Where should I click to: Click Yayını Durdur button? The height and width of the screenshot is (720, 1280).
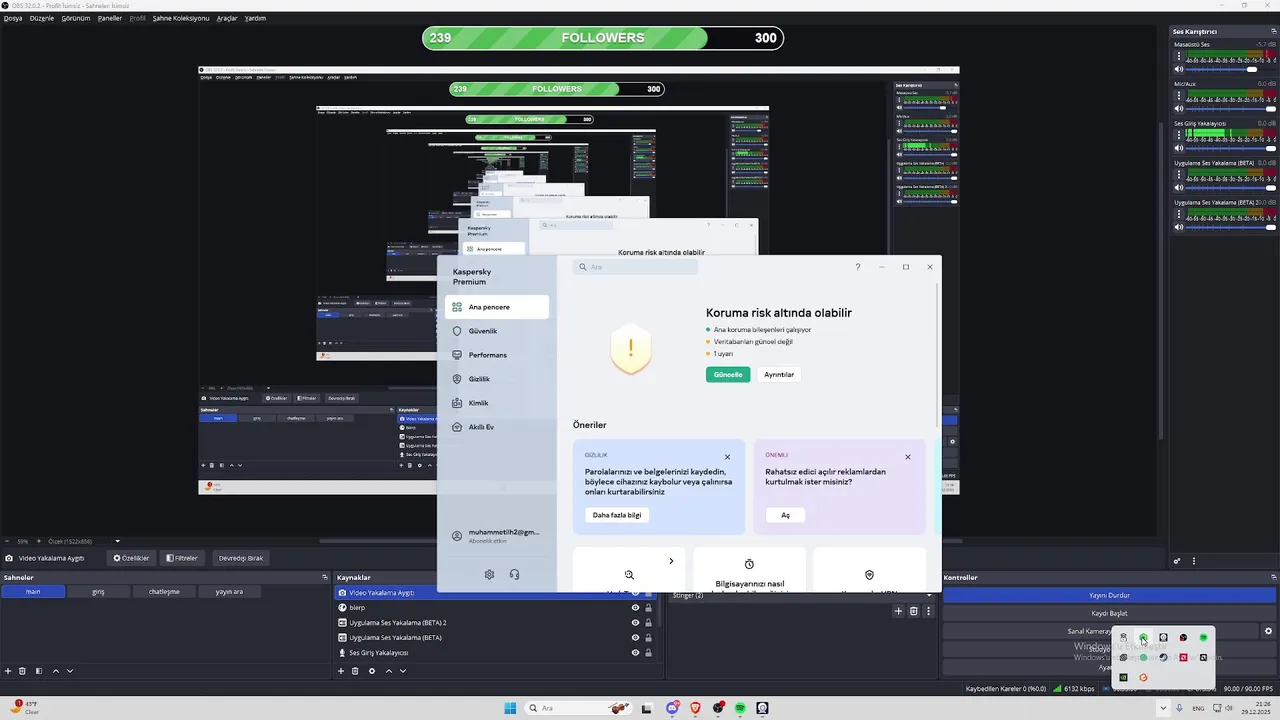(x=1109, y=595)
